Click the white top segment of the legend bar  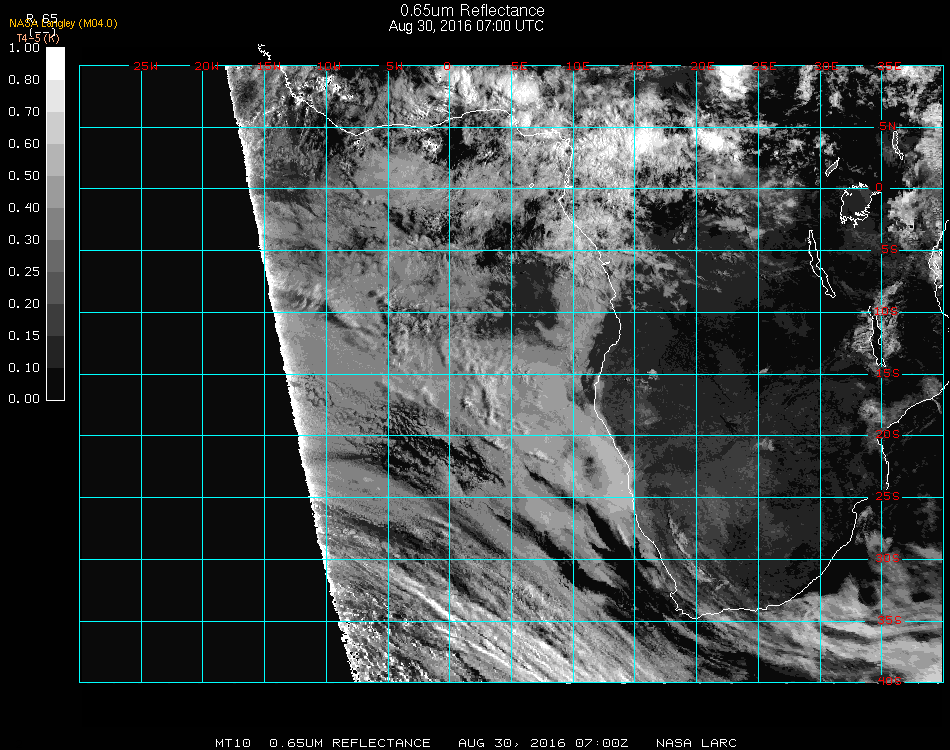pyautogui.click(x=55, y=62)
